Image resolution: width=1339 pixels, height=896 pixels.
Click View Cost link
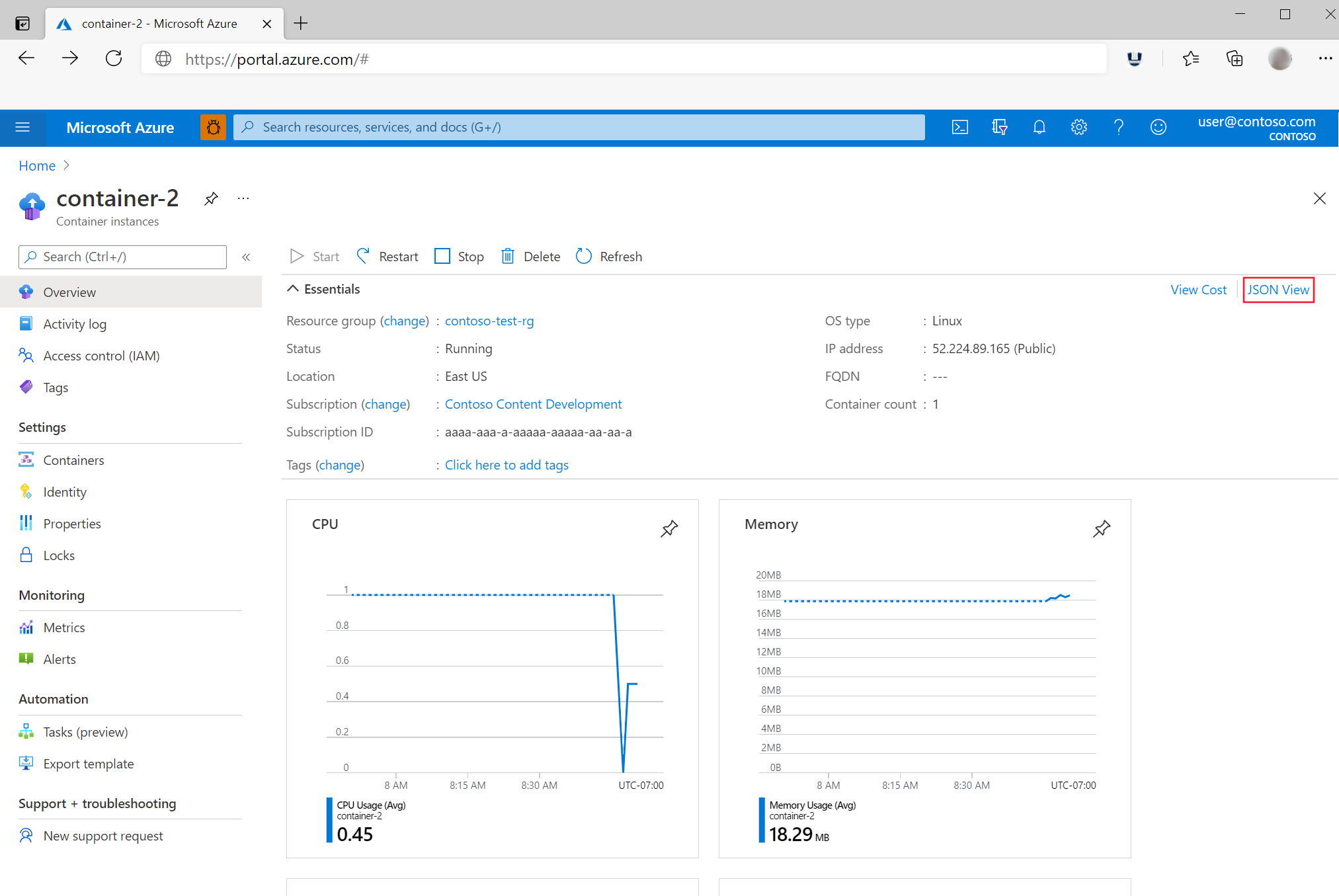click(x=1198, y=289)
